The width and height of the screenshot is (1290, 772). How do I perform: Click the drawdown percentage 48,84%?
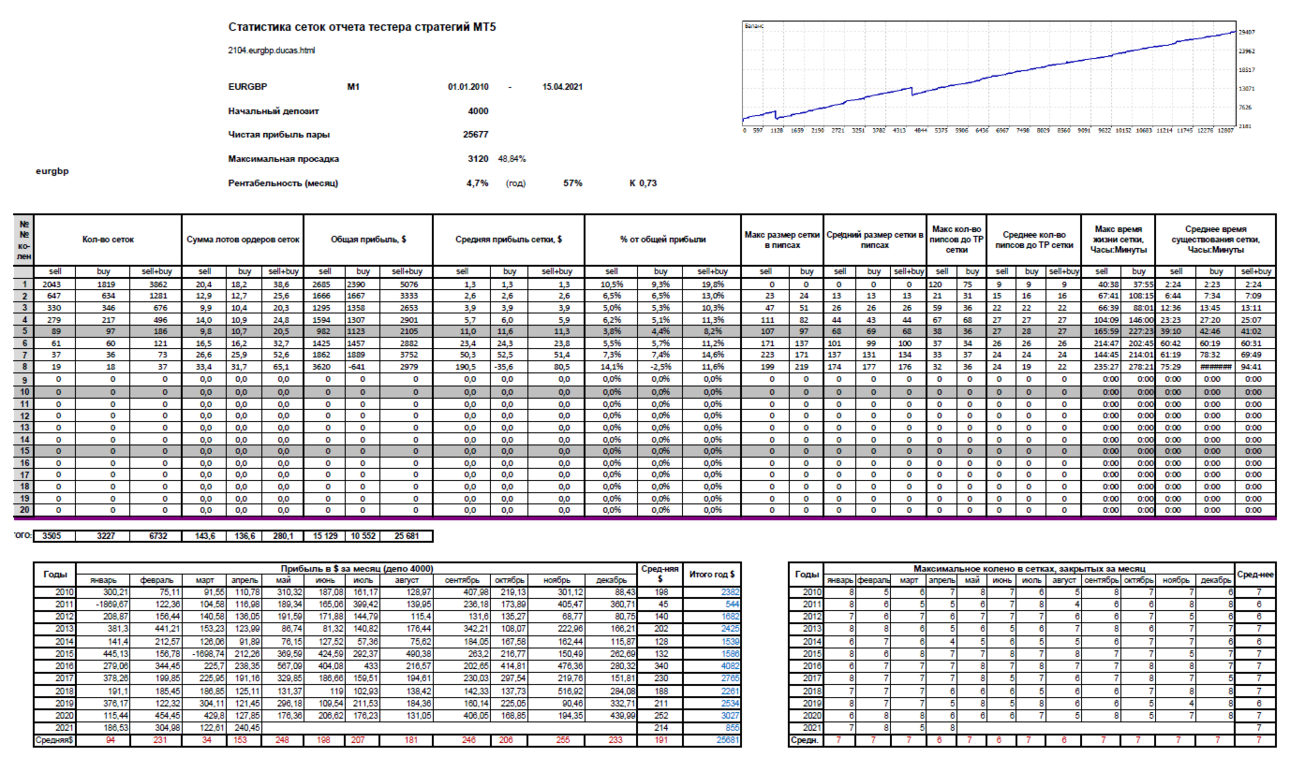pyautogui.click(x=512, y=158)
